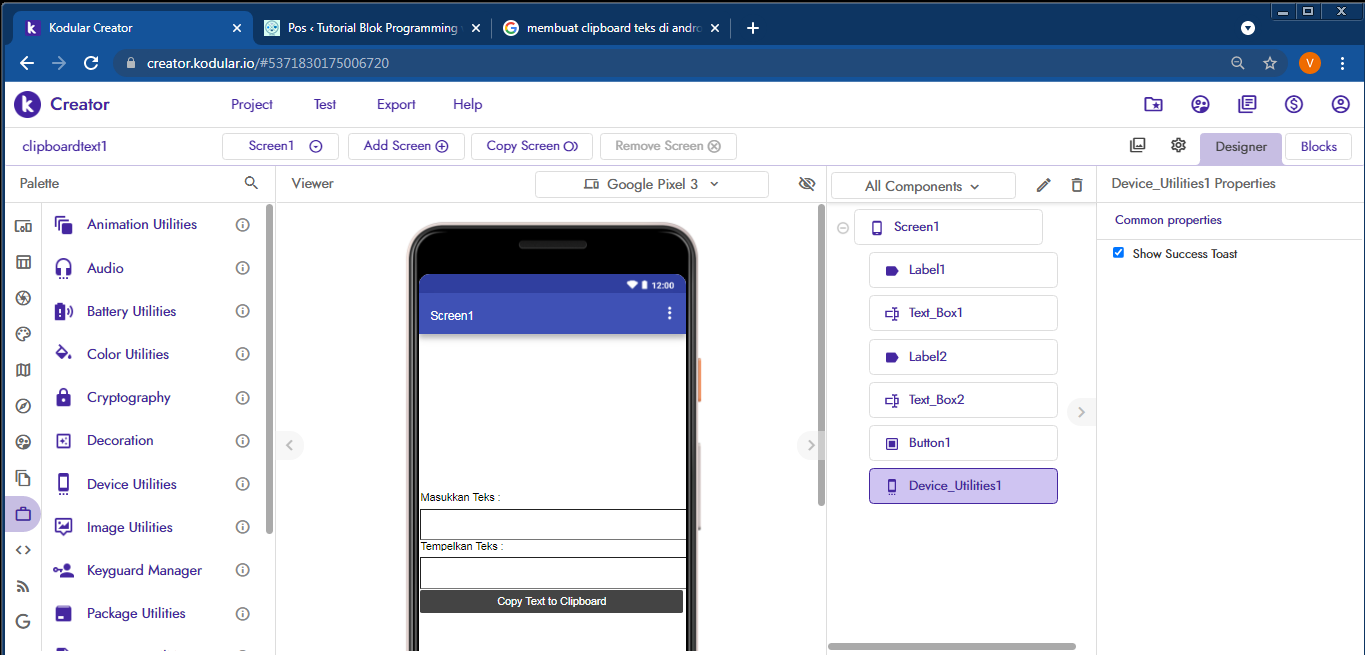
Task: Uncheck the Show Success Toast checkbox
Action: coord(1119,253)
